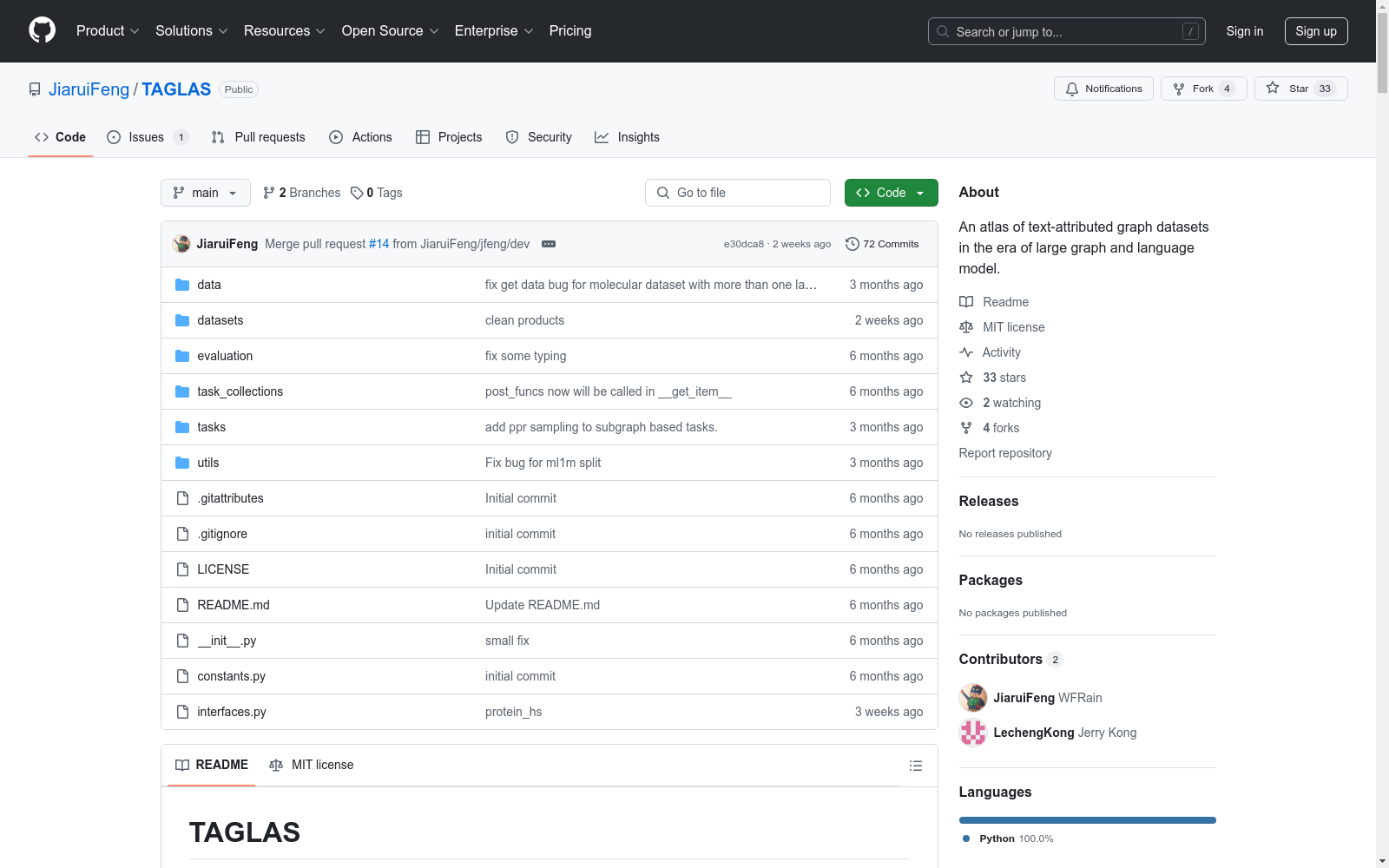Open the Insights tab
This screenshot has height=868, width=1389.
pos(627,137)
